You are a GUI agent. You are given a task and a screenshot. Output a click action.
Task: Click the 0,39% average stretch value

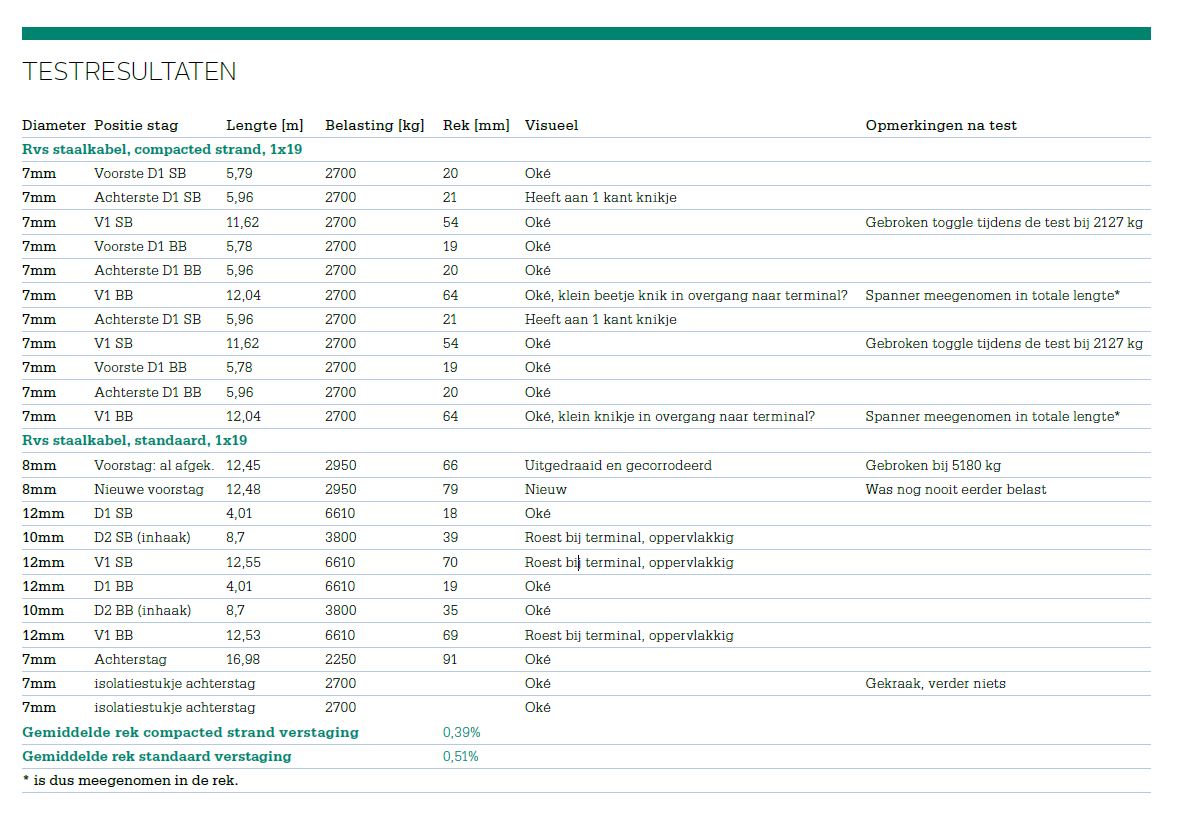[461, 733]
